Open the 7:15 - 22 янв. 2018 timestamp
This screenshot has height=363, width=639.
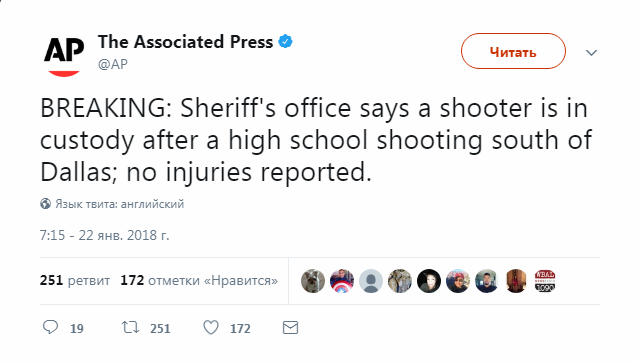click(x=104, y=235)
